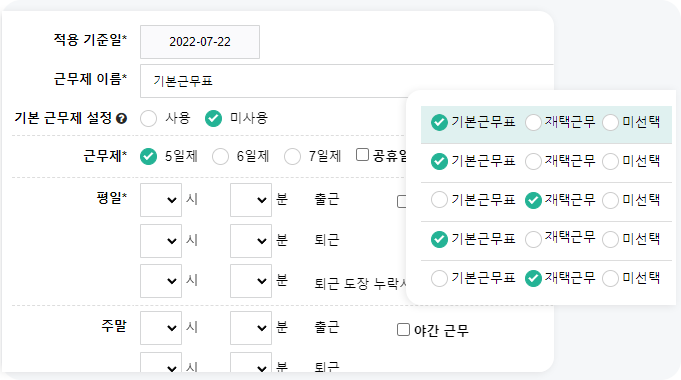Image resolution: width=681 pixels, height=380 pixels.
Task: Click the help icon beside 기본 근무제 설정
Action: point(122,118)
